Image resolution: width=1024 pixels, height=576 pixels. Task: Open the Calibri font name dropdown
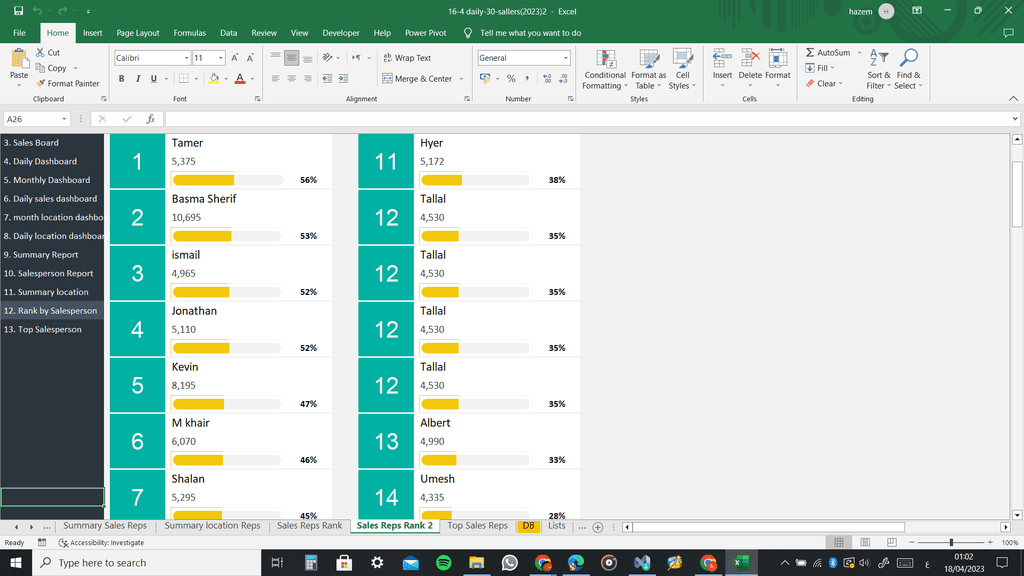(x=186, y=58)
